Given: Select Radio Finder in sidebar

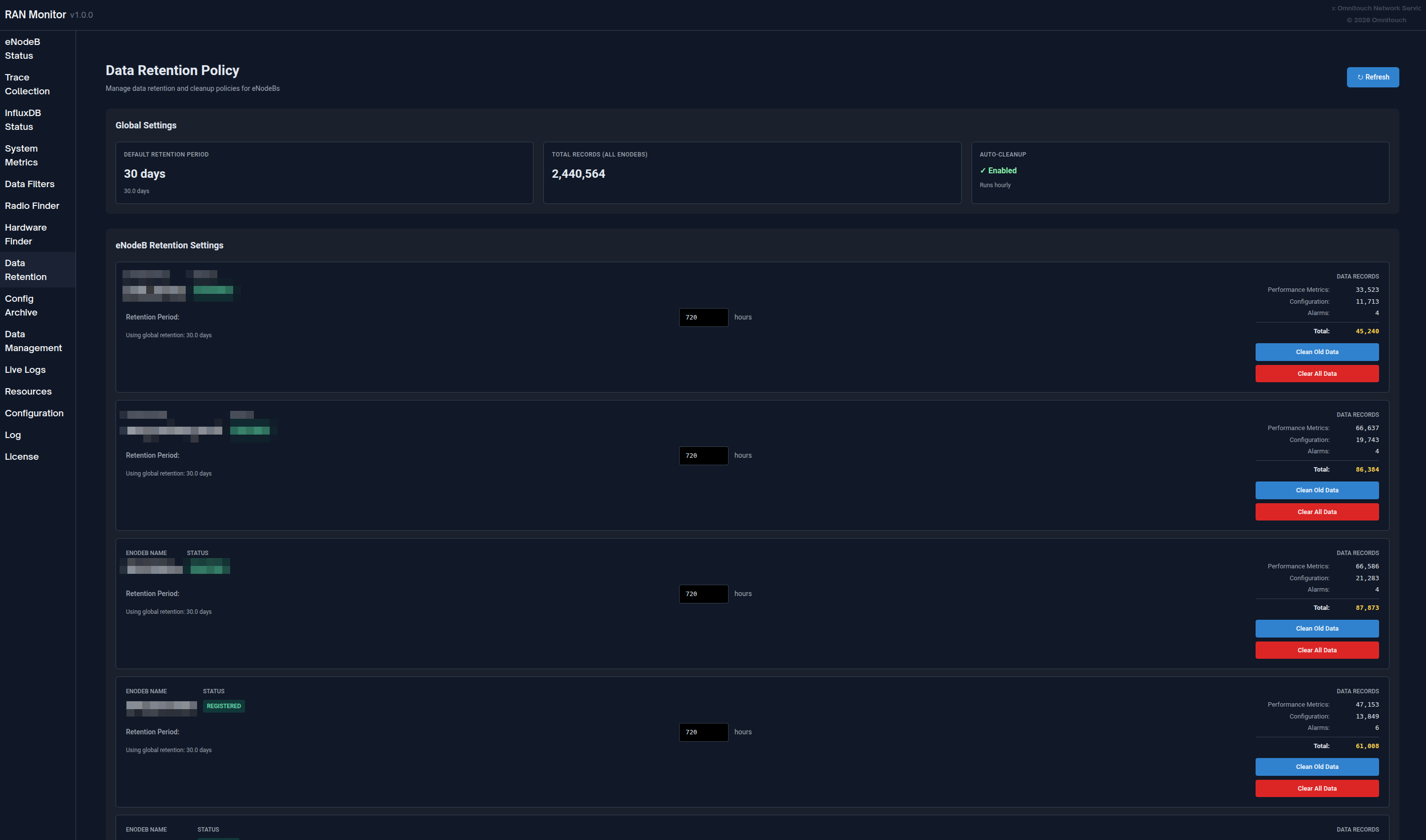Looking at the screenshot, I should (32, 205).
